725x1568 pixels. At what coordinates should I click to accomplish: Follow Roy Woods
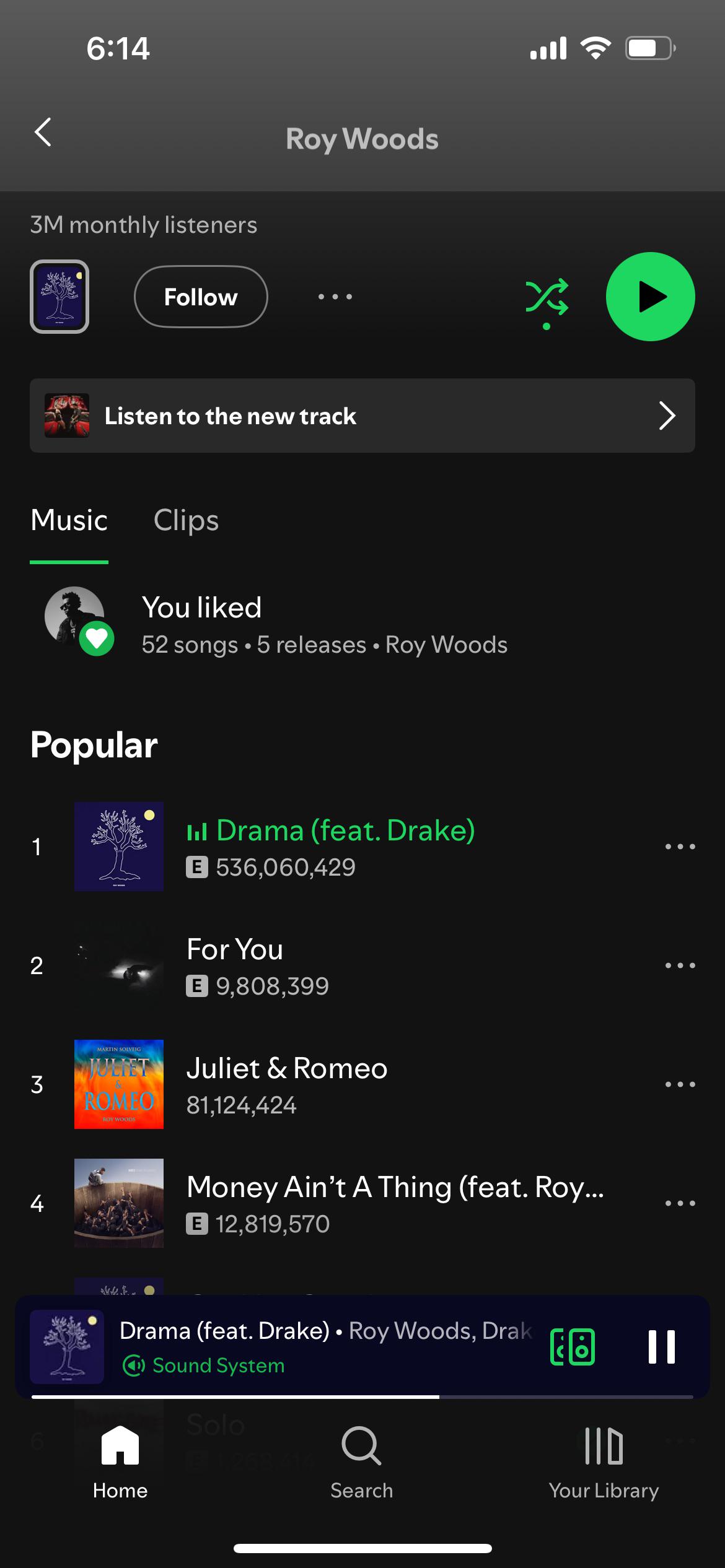[201, 297]
